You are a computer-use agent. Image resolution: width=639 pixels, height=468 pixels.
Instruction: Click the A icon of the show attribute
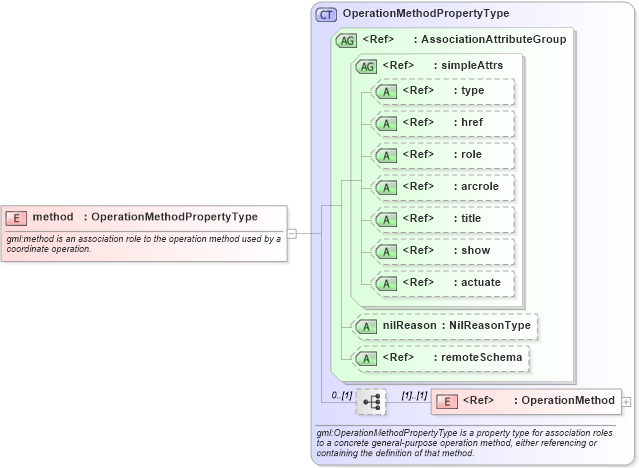386,252
